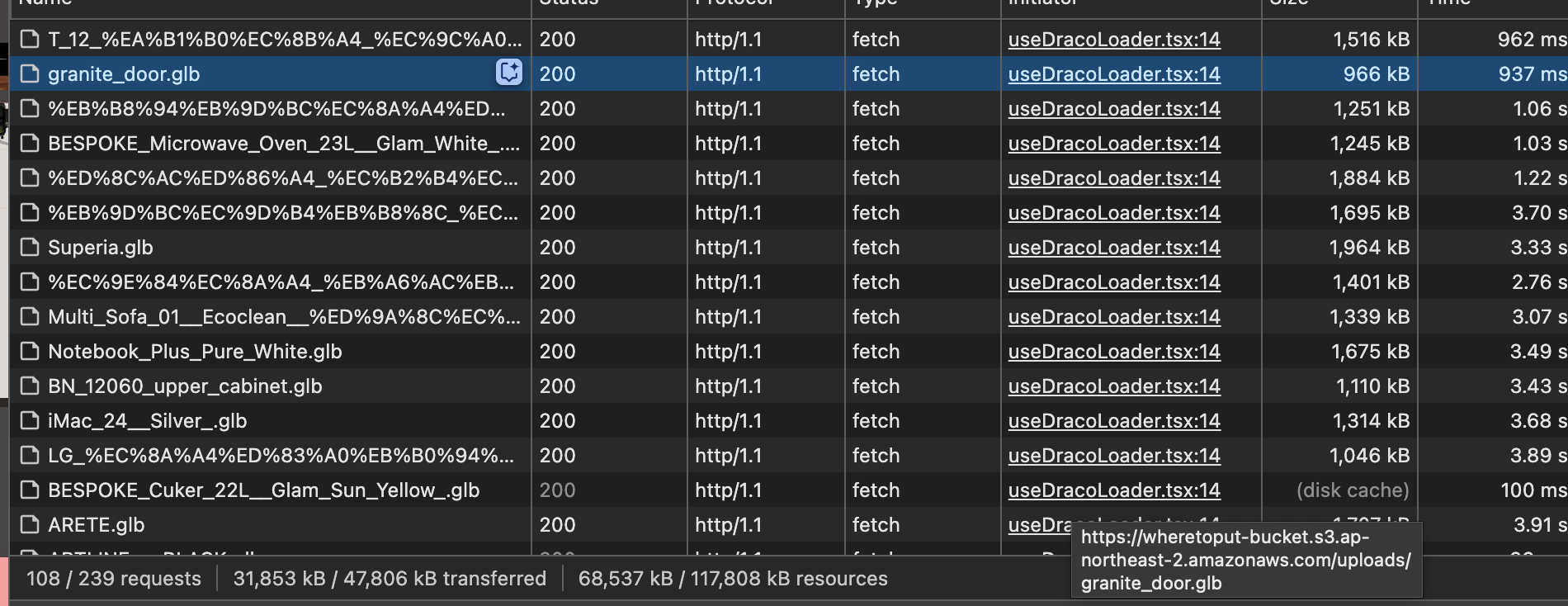1568x606 pixels.
Task: Select the T_12_%EA%B1%B0%EC%8B%A4 request
Action: coord(285,39)
